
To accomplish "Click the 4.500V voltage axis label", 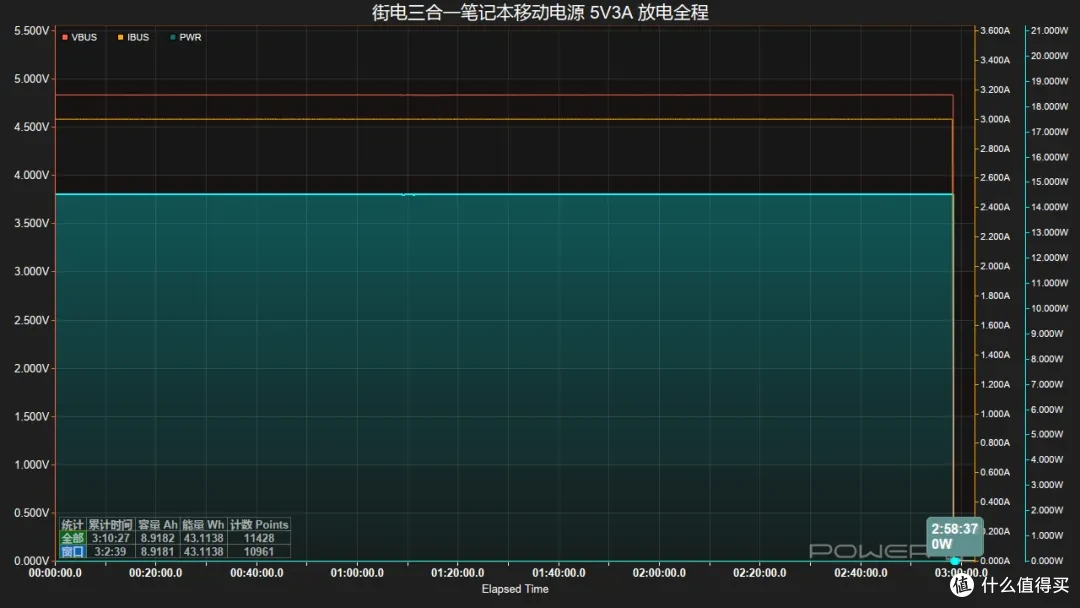I will [x=32, y=127].
